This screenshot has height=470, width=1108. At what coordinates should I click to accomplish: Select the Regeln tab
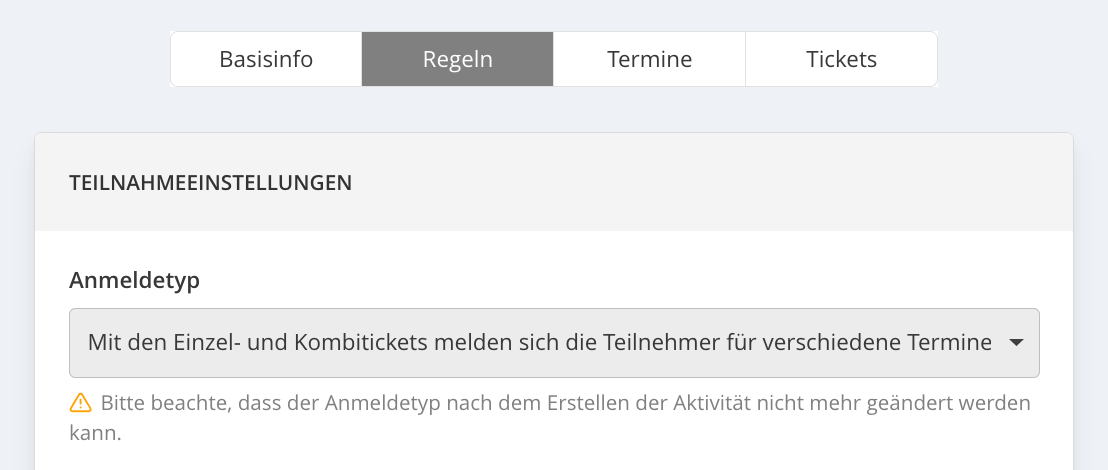point(458,59)
